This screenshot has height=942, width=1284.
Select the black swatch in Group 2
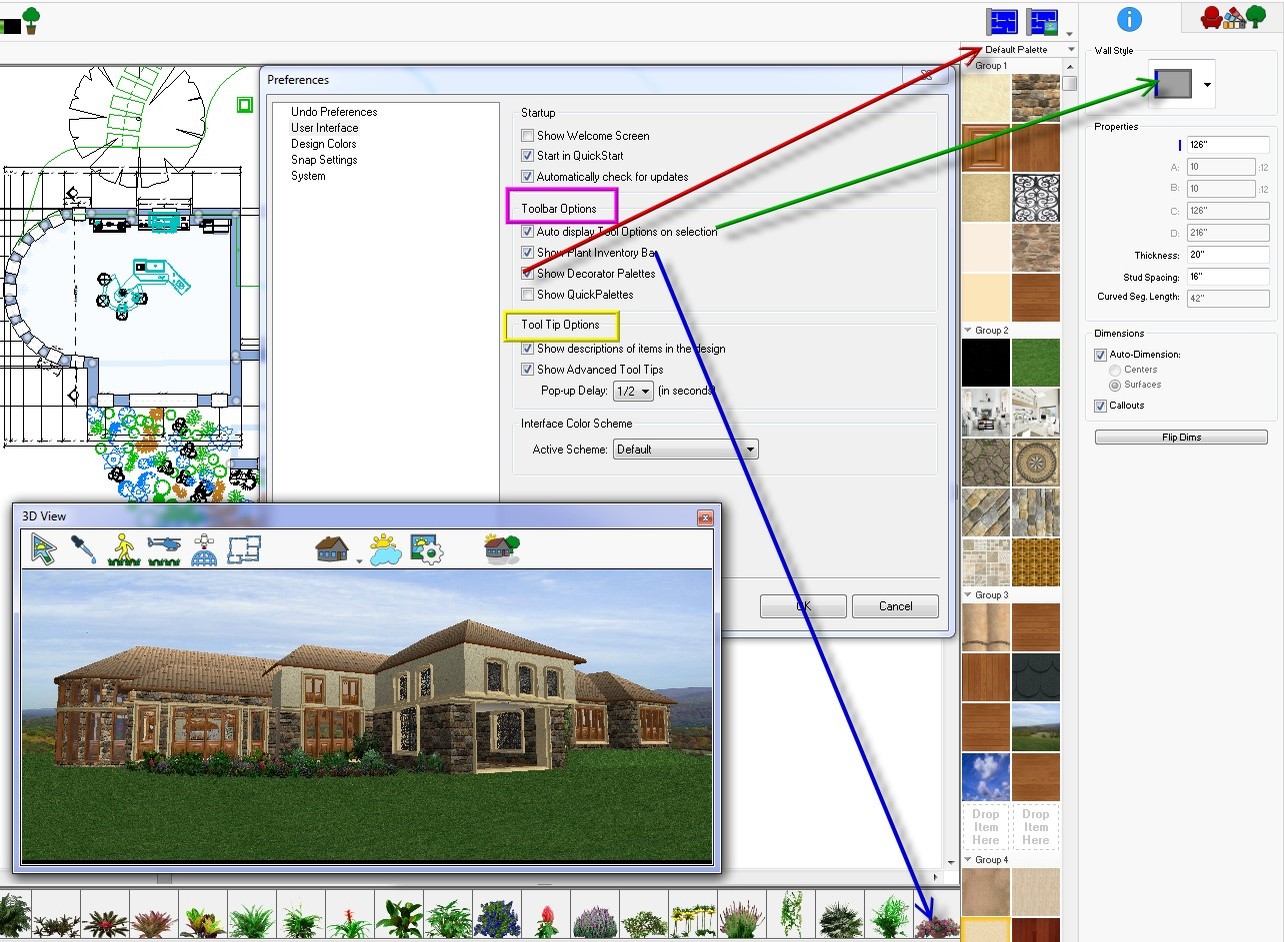[985, 363]
